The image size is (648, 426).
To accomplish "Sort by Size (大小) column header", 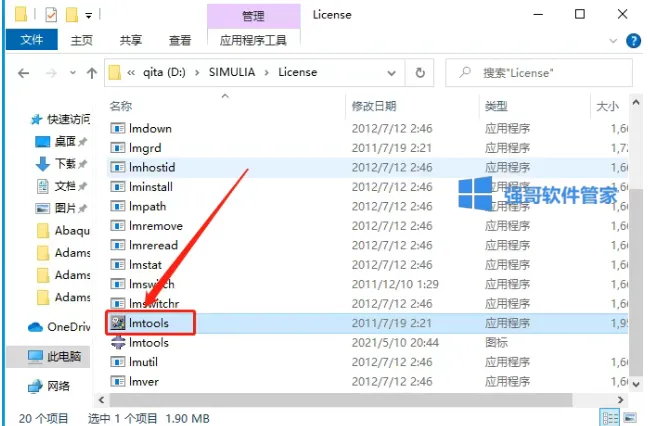I will coord(610,106).
